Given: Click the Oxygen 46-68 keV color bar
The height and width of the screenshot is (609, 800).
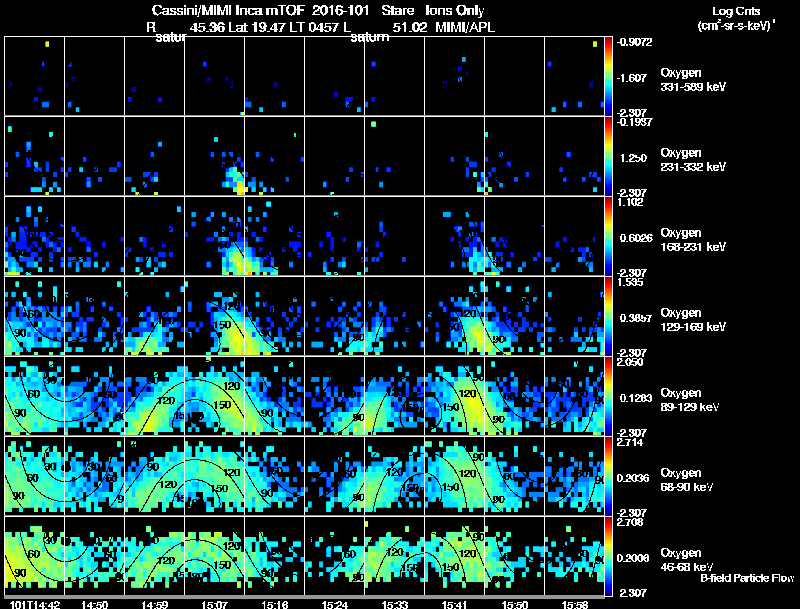Looking at the screenshot, I should (608, 556).
